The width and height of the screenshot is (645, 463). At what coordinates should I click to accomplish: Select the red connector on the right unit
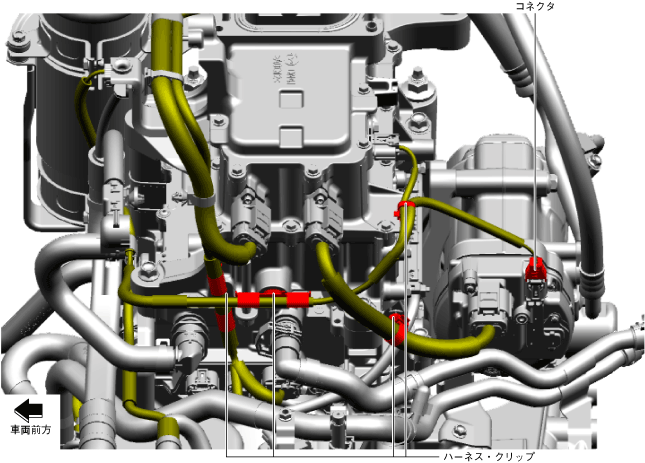(x=536, y=266)
